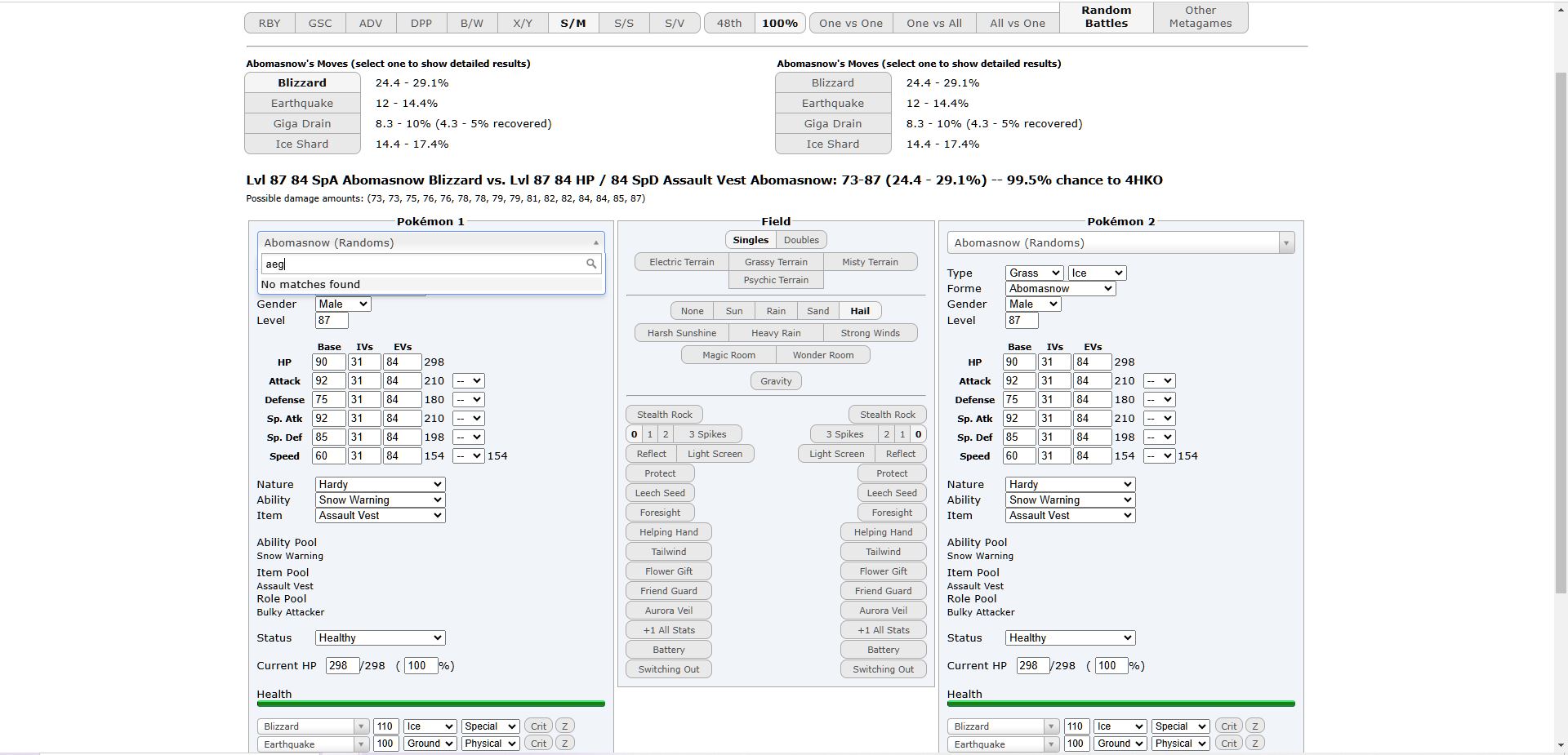Toggle Stealth Rock on Pokémon 1 side

pyautogui.click(x=664, y=415)
